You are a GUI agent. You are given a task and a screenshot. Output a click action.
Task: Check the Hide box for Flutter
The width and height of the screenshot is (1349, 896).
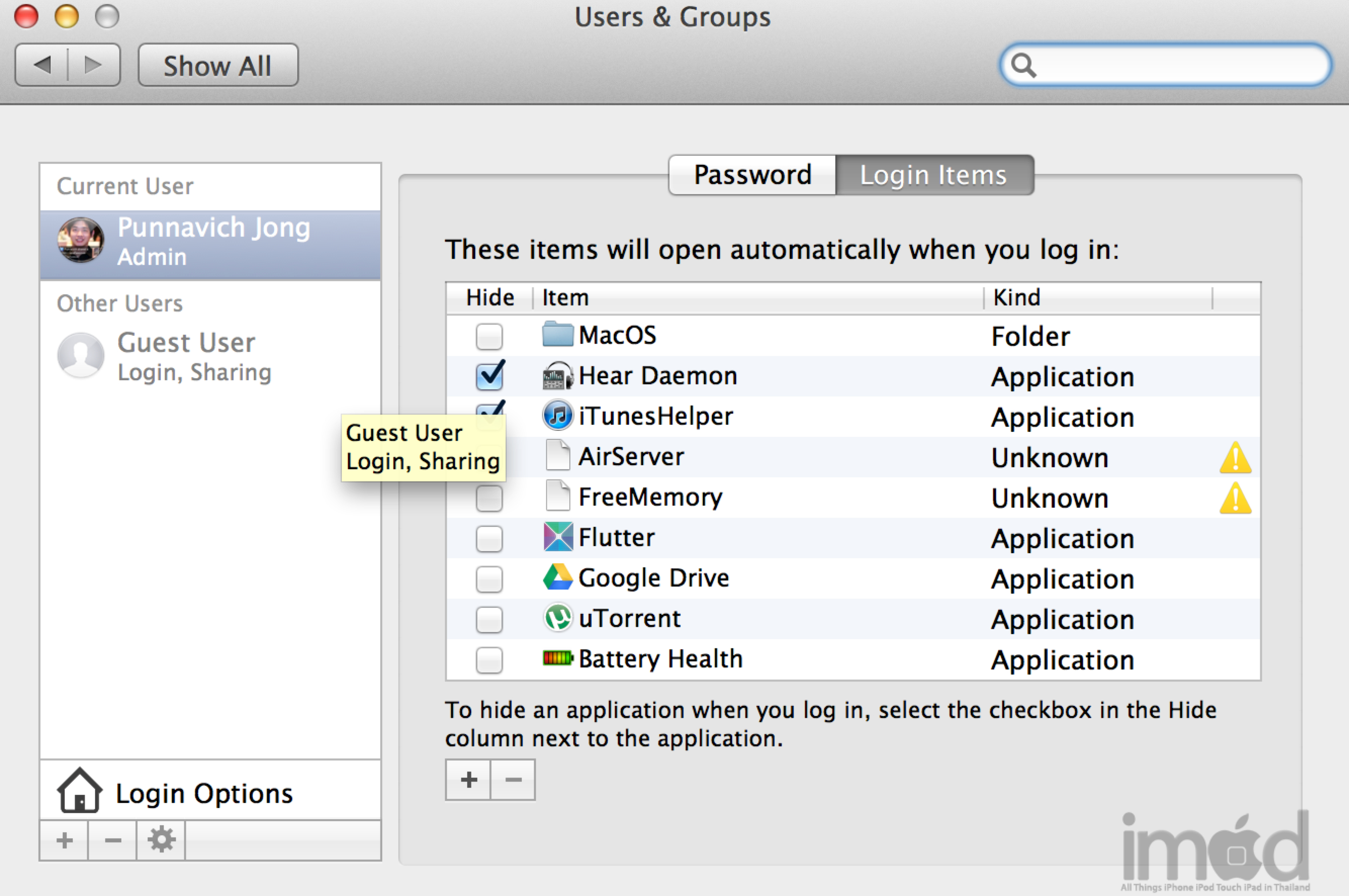click(x=489, y=539)
